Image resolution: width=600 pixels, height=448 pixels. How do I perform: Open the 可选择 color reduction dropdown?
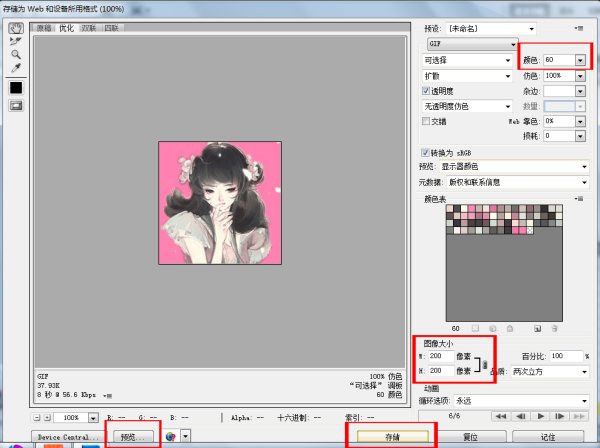coord(467,60)
